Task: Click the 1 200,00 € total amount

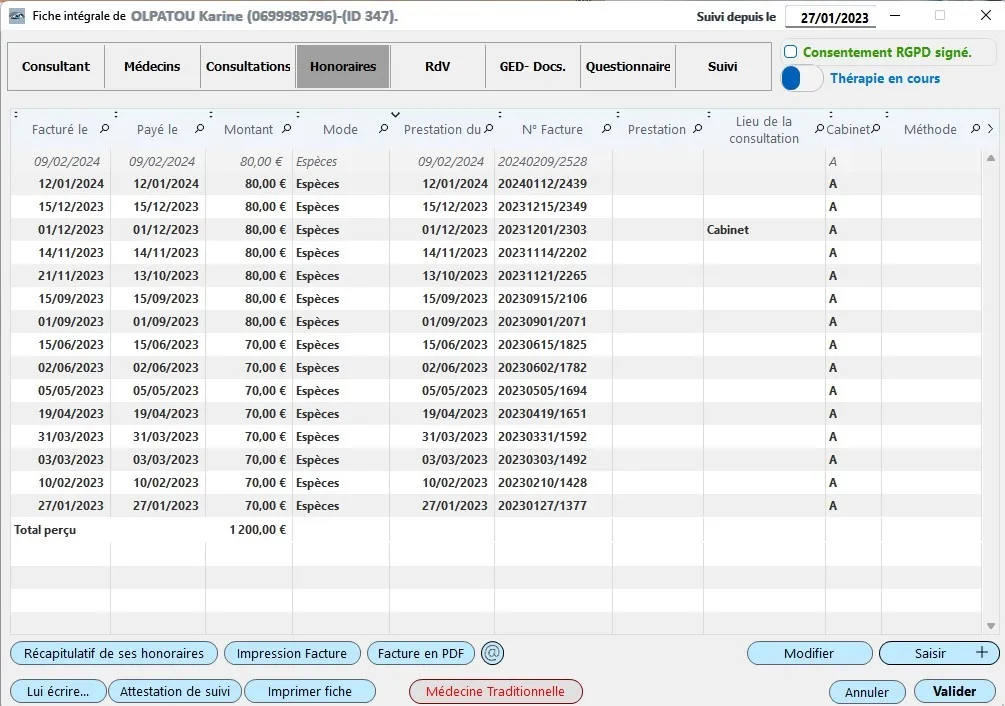Action: (258, 530)
